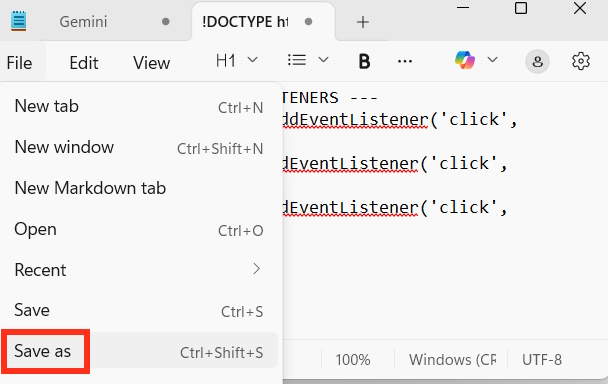This screenshot has width=608, height=384.
Task: Expand the list style dropdown arrow
Action: point(323,60)
